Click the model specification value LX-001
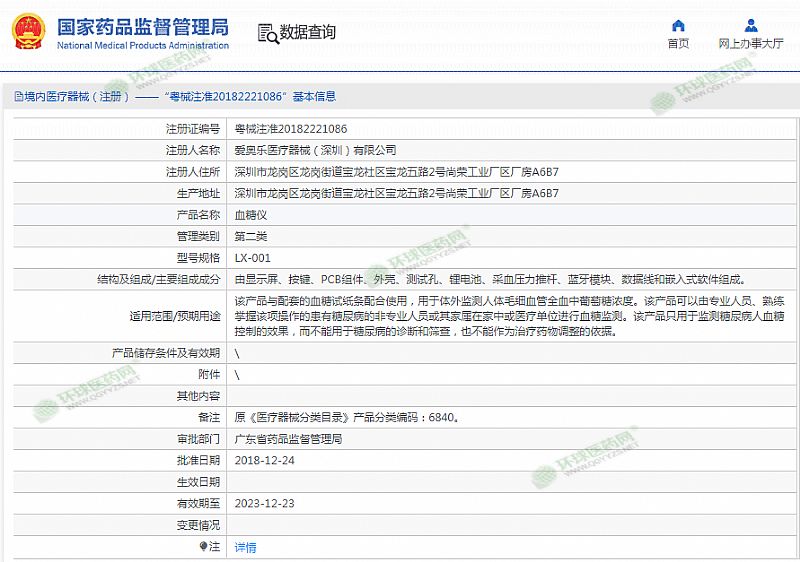 pyautogui.click(x=252, y=258)
